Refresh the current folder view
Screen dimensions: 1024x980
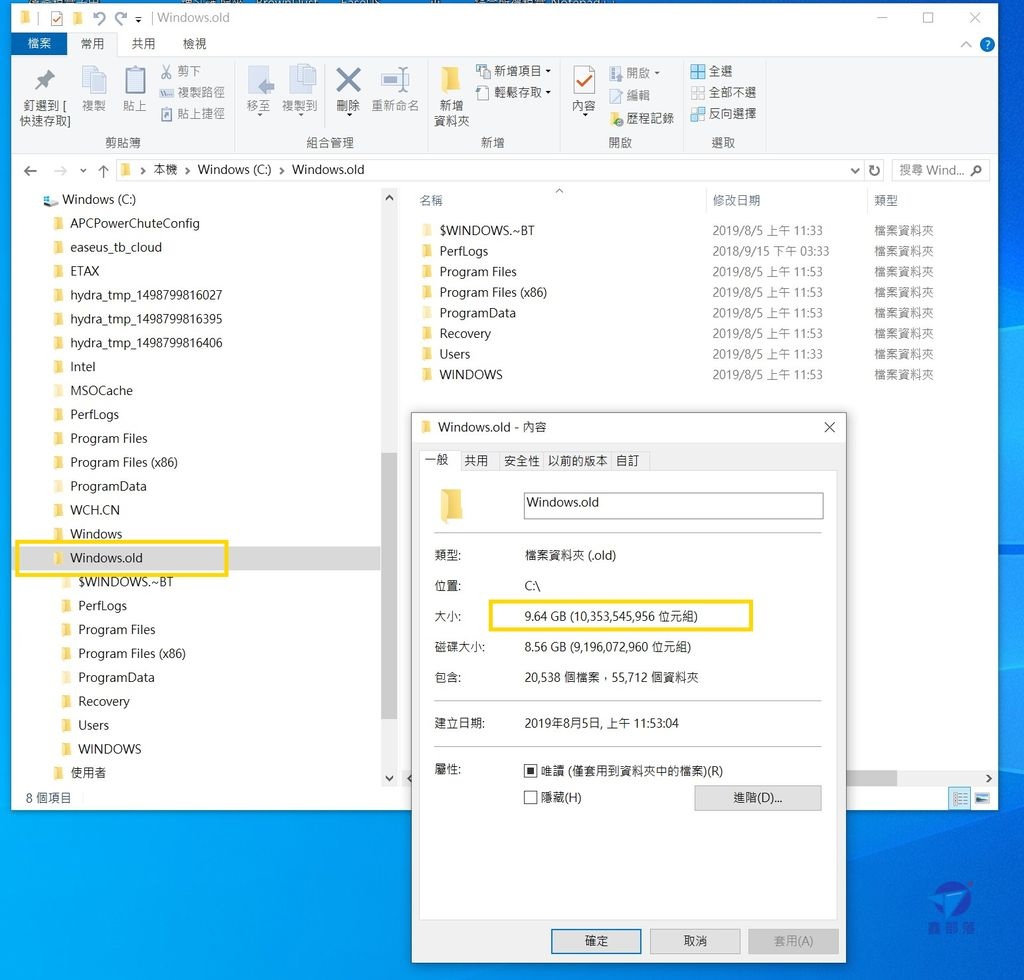[x=874, y=170]
